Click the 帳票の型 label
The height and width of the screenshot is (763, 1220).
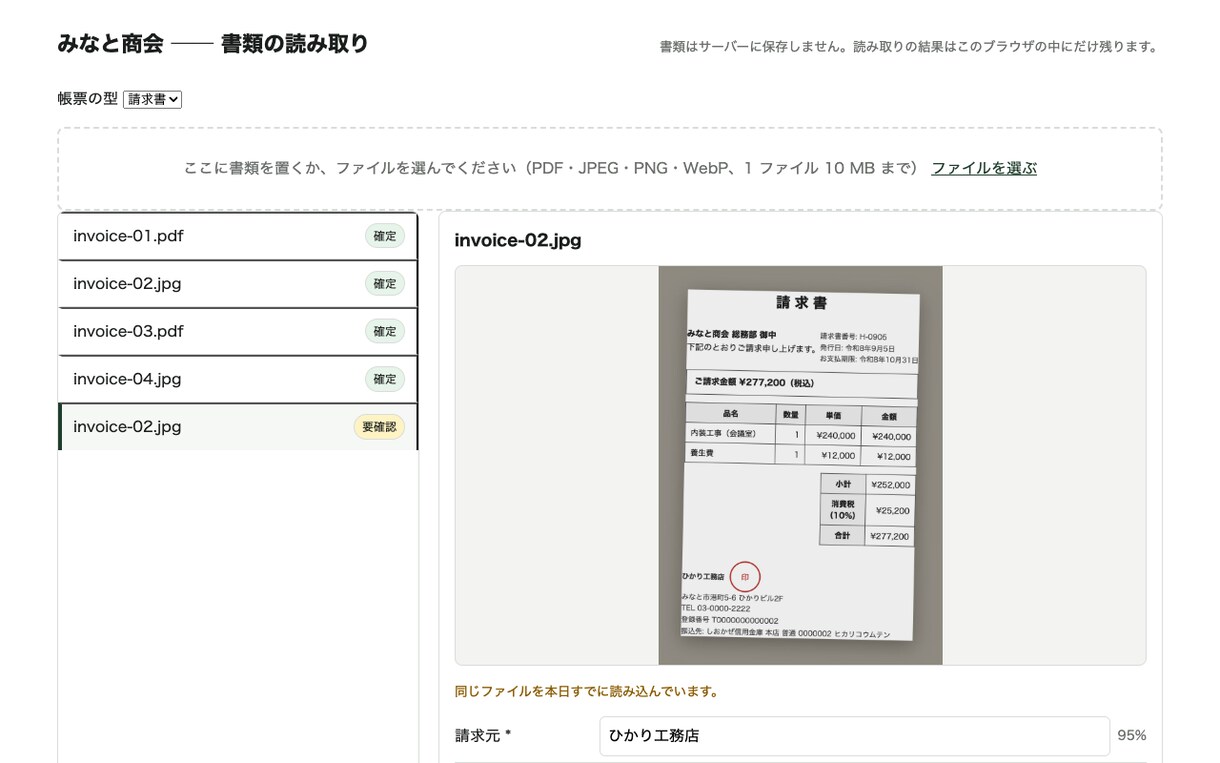(88, 99)
